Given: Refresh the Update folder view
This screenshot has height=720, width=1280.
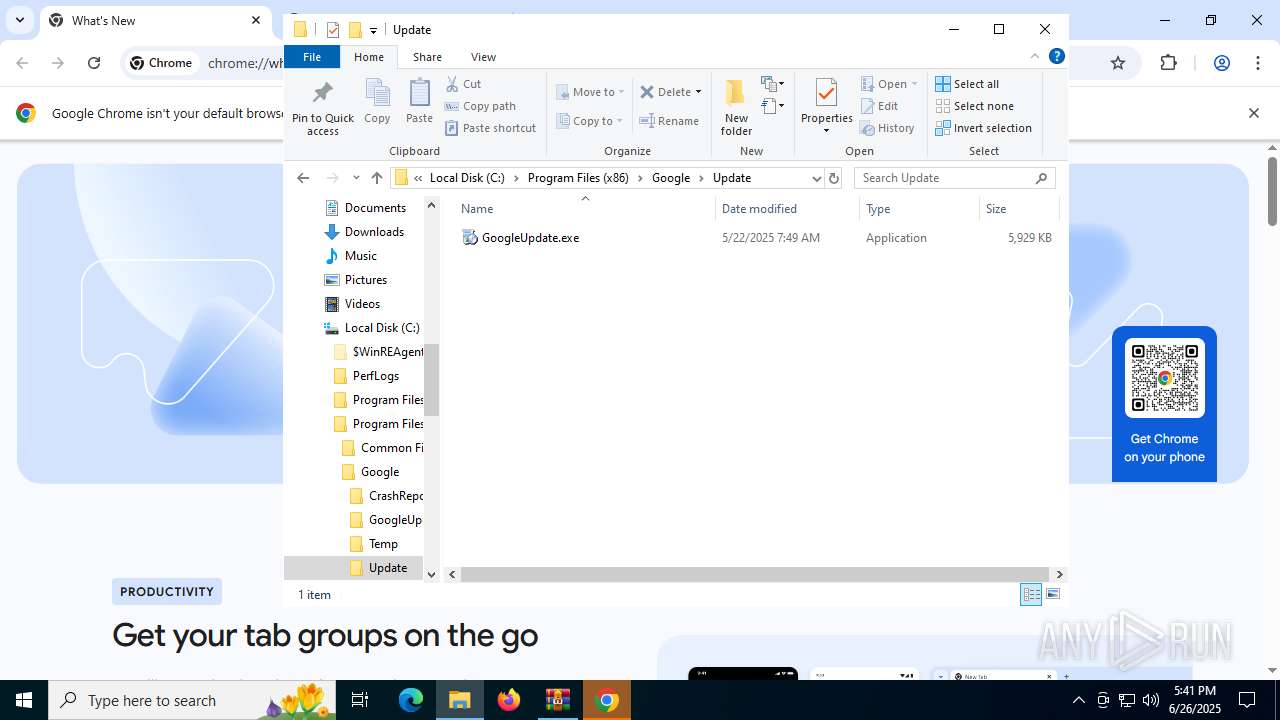Looking at the screenshot, I should point(834,178).
